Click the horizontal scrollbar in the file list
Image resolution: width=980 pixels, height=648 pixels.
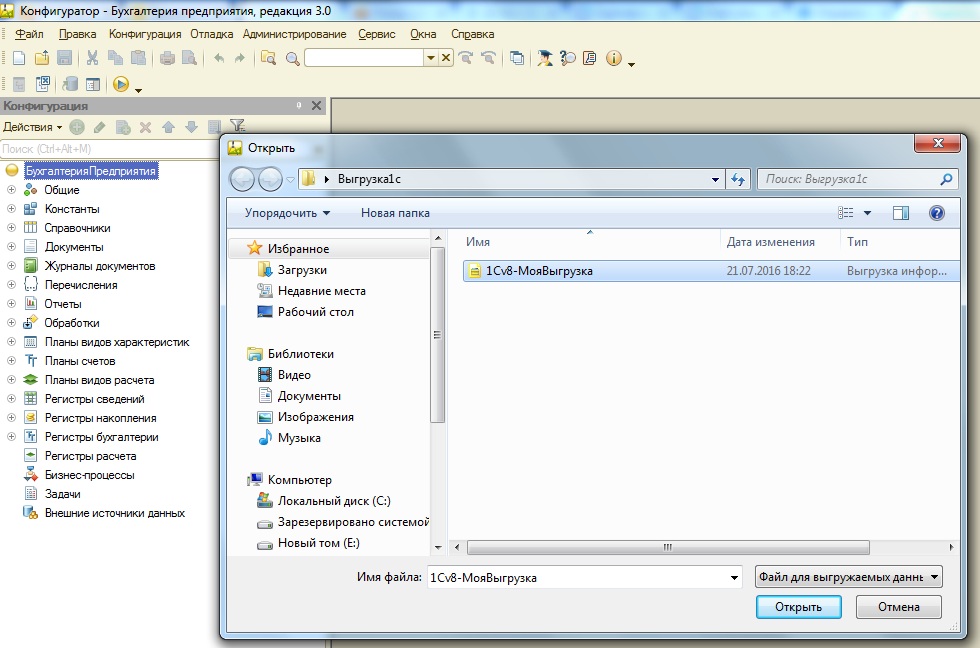pyautogui.click(x=668, y=547)
